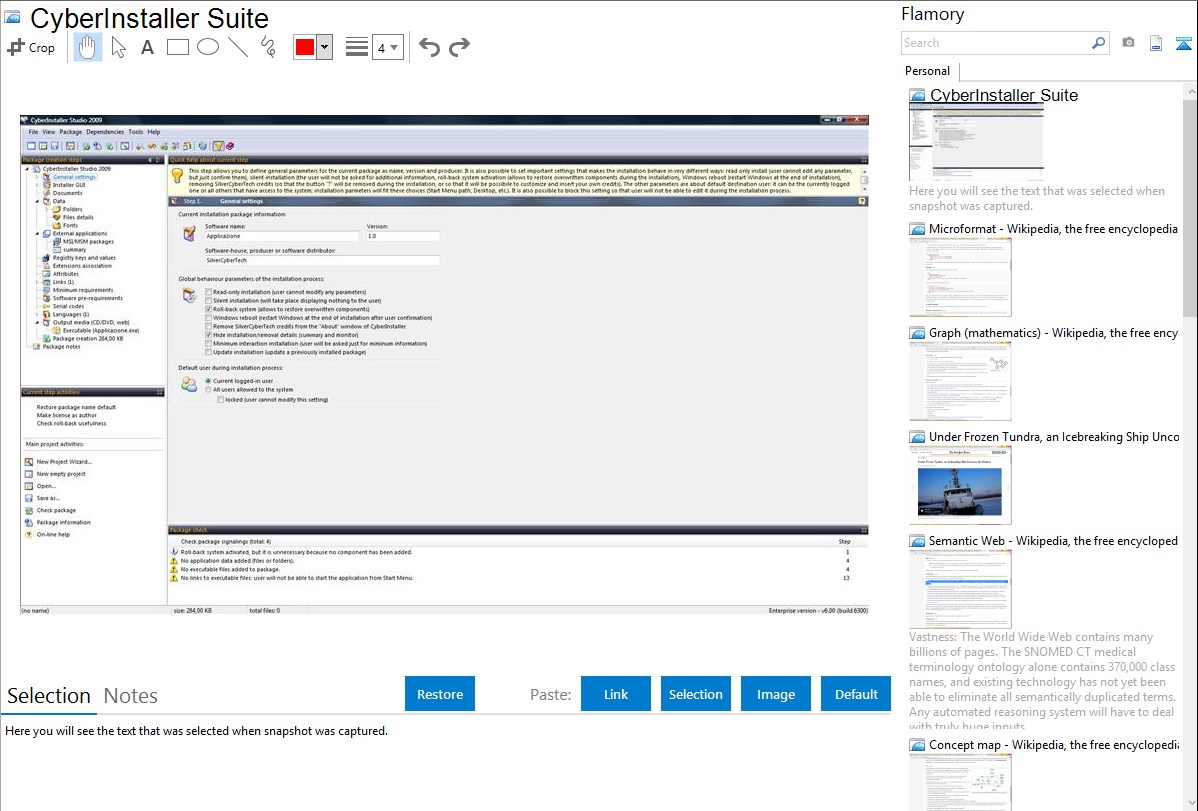Click the Flamory icon beside the page title
This screenshot has height=811, width=1198.
click(12, 18)
